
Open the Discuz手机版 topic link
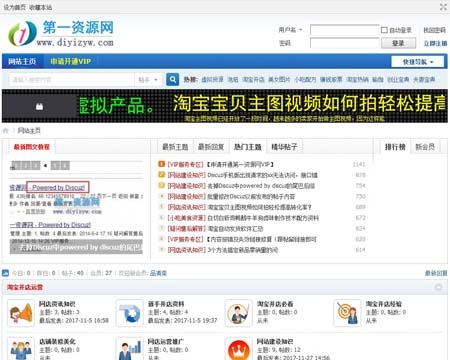coord(262,175)
